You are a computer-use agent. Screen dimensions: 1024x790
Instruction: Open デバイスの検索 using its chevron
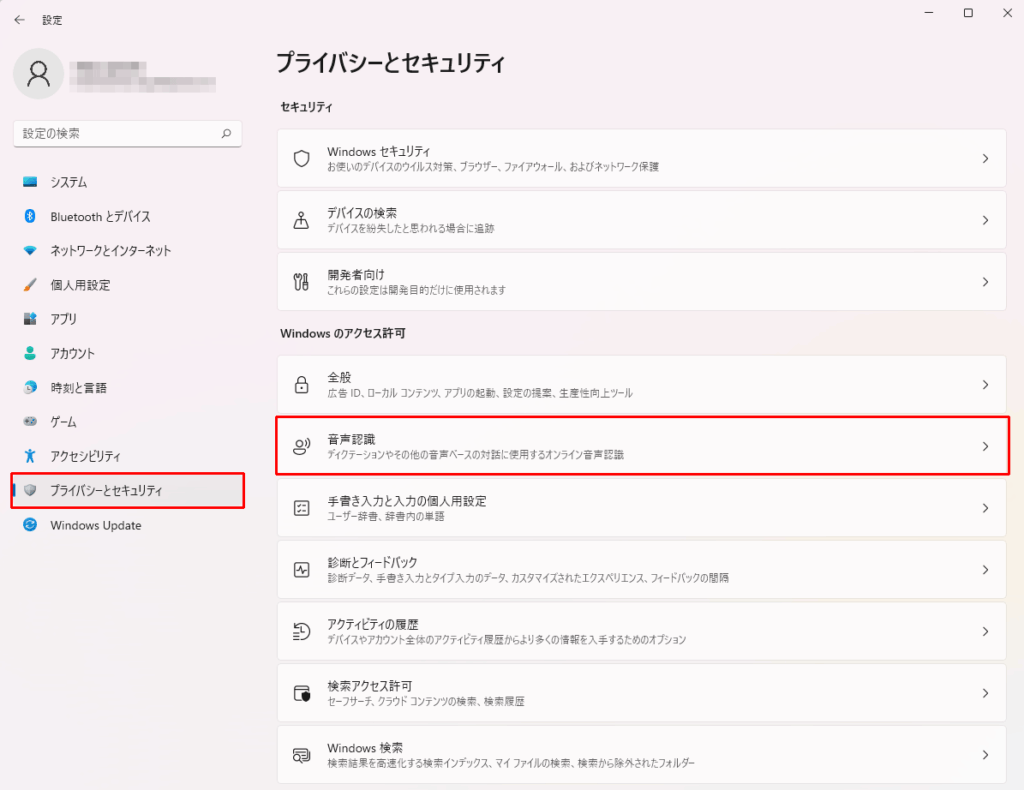[985, 221]
